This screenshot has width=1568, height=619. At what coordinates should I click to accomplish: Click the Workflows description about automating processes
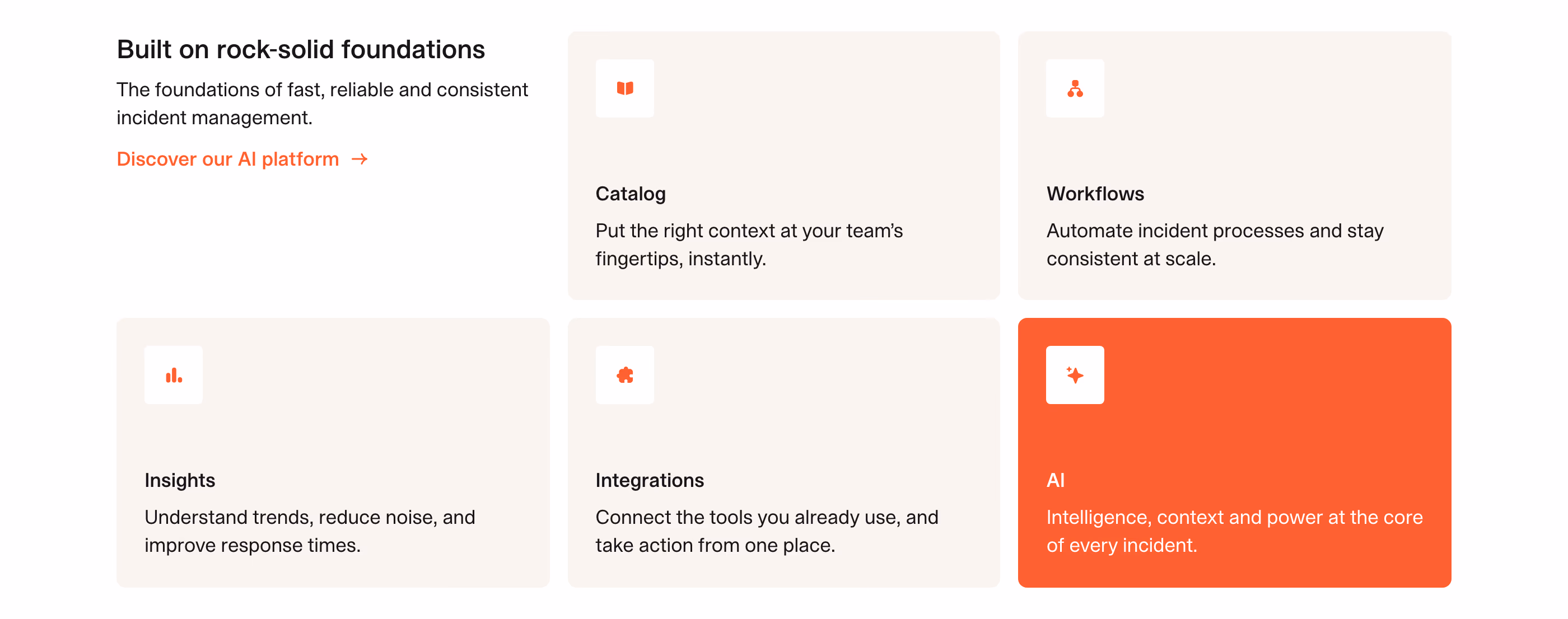click(1215, 245)
